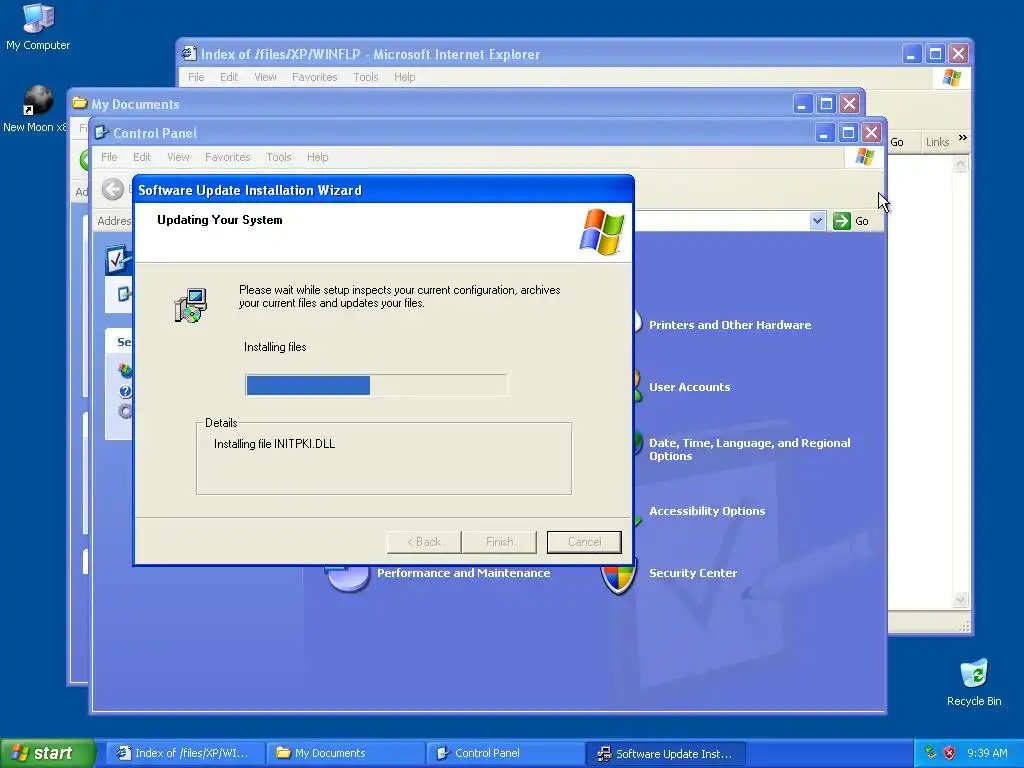This screenshot has height=768, width=1024.
Task: Open Tools menu in Control Panel window
Action: click(279, 157)
